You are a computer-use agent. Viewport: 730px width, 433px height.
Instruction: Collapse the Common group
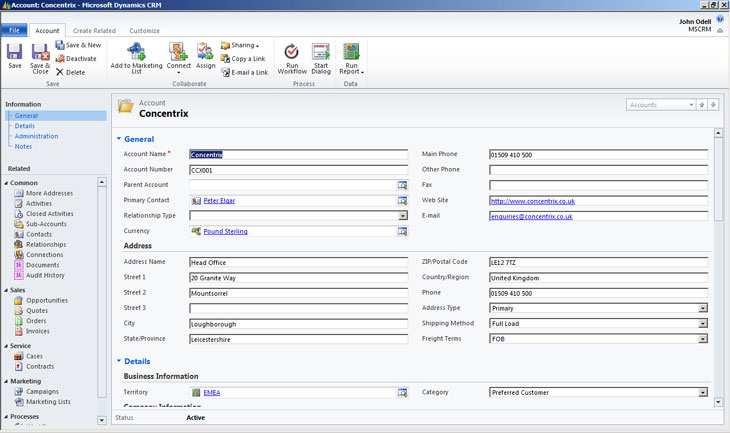coord(7,183)
